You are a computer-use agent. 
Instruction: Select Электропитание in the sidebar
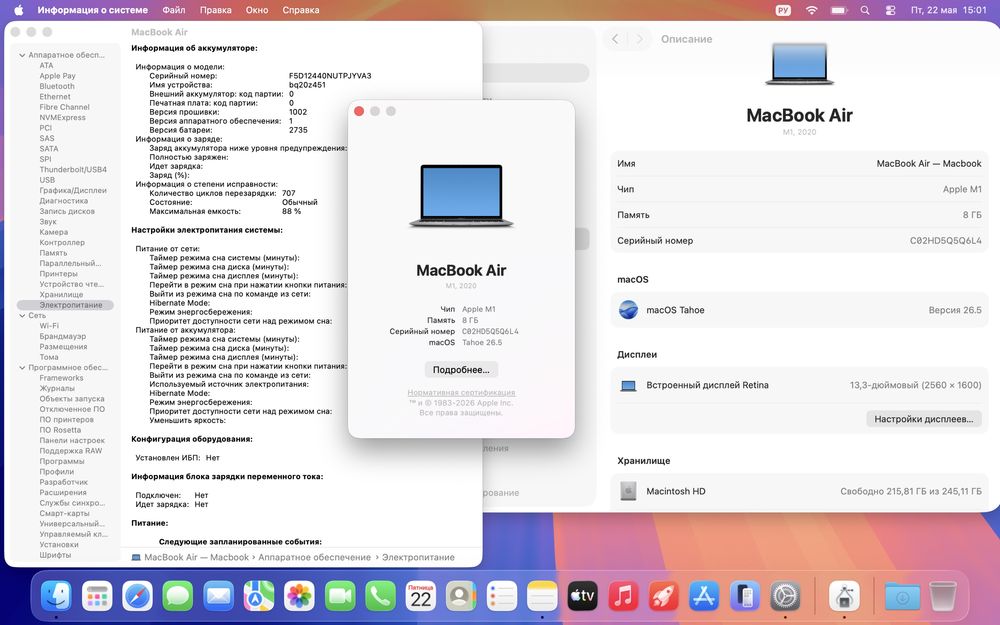[x=66, y=305]
